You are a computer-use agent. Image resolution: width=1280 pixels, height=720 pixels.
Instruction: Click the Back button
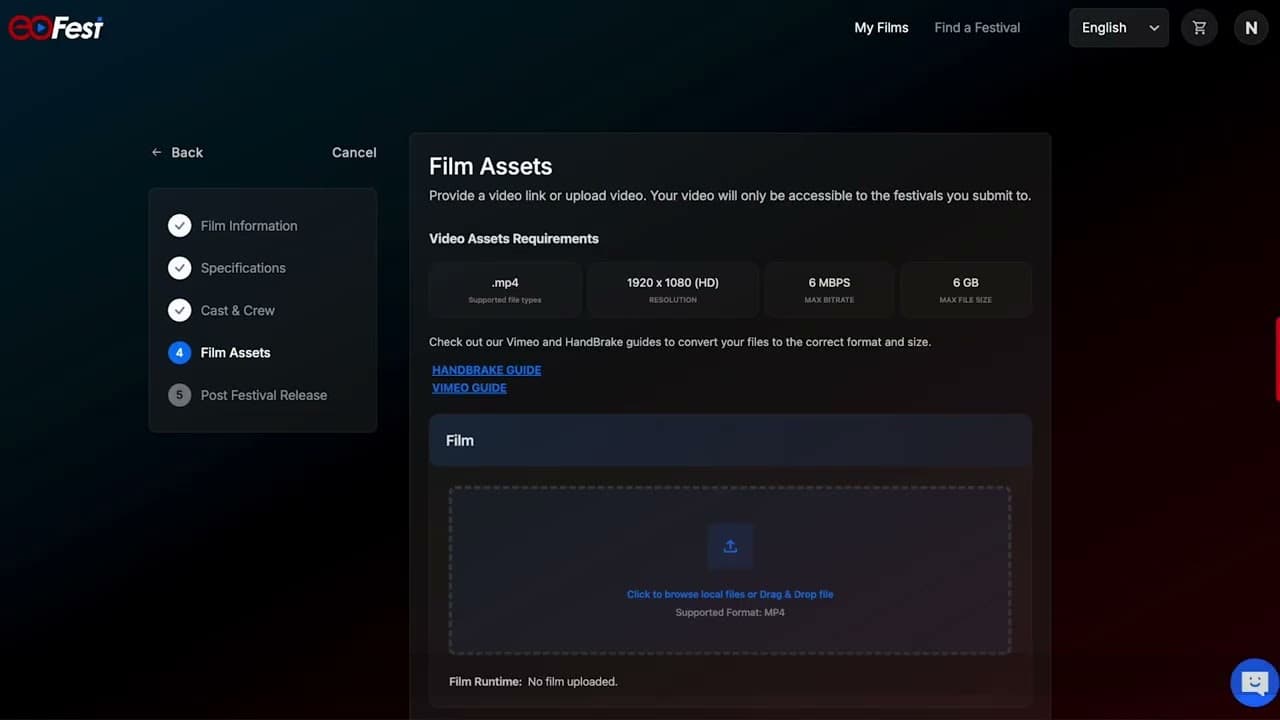(177, 153)
